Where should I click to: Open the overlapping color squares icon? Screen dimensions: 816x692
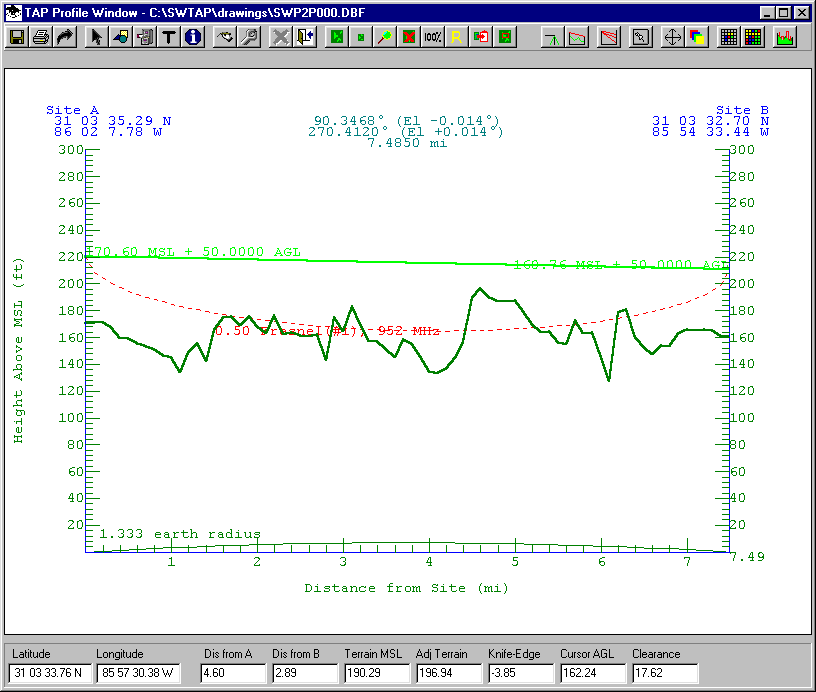tap(697, 37)
